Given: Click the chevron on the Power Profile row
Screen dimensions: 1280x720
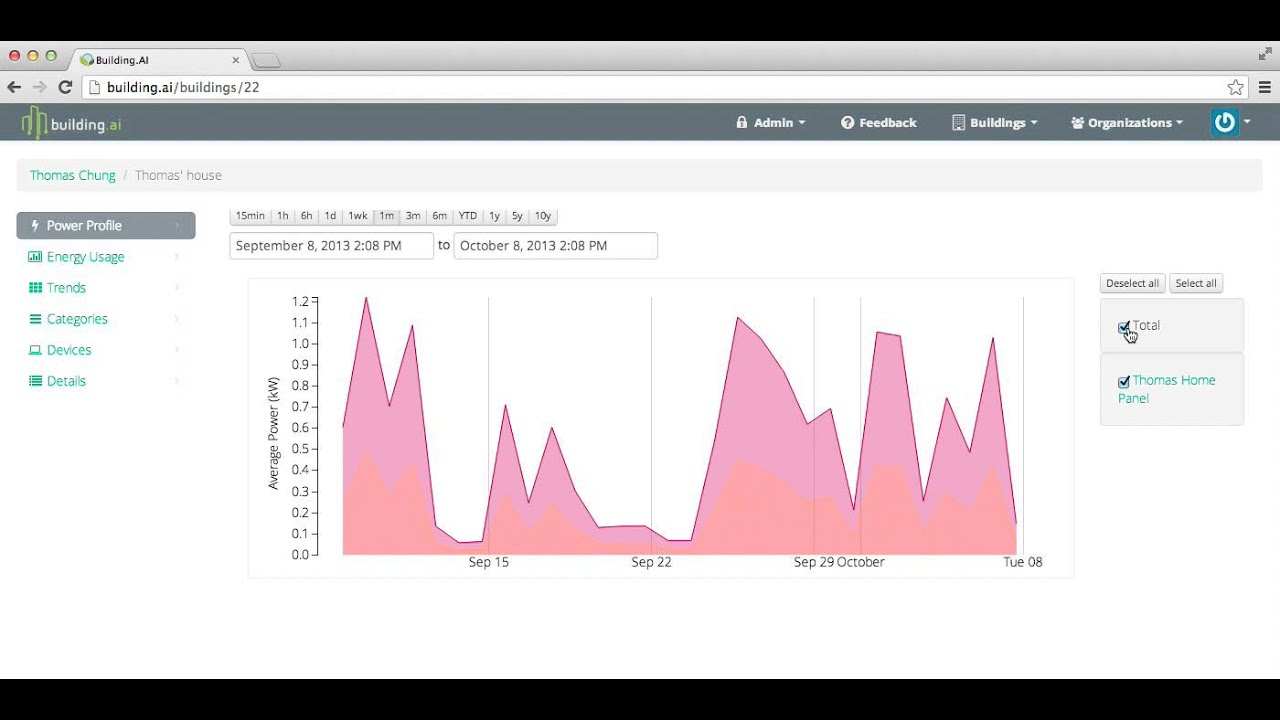Looking at the screenshot, I should [177, 225].
